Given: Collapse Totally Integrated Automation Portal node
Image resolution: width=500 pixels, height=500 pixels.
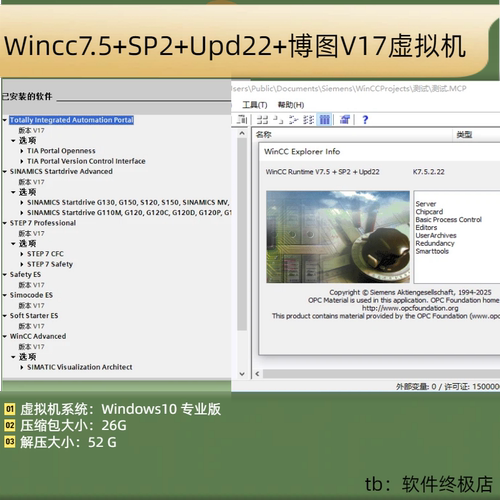Looking at the screenshot, I should pos(5,120).
